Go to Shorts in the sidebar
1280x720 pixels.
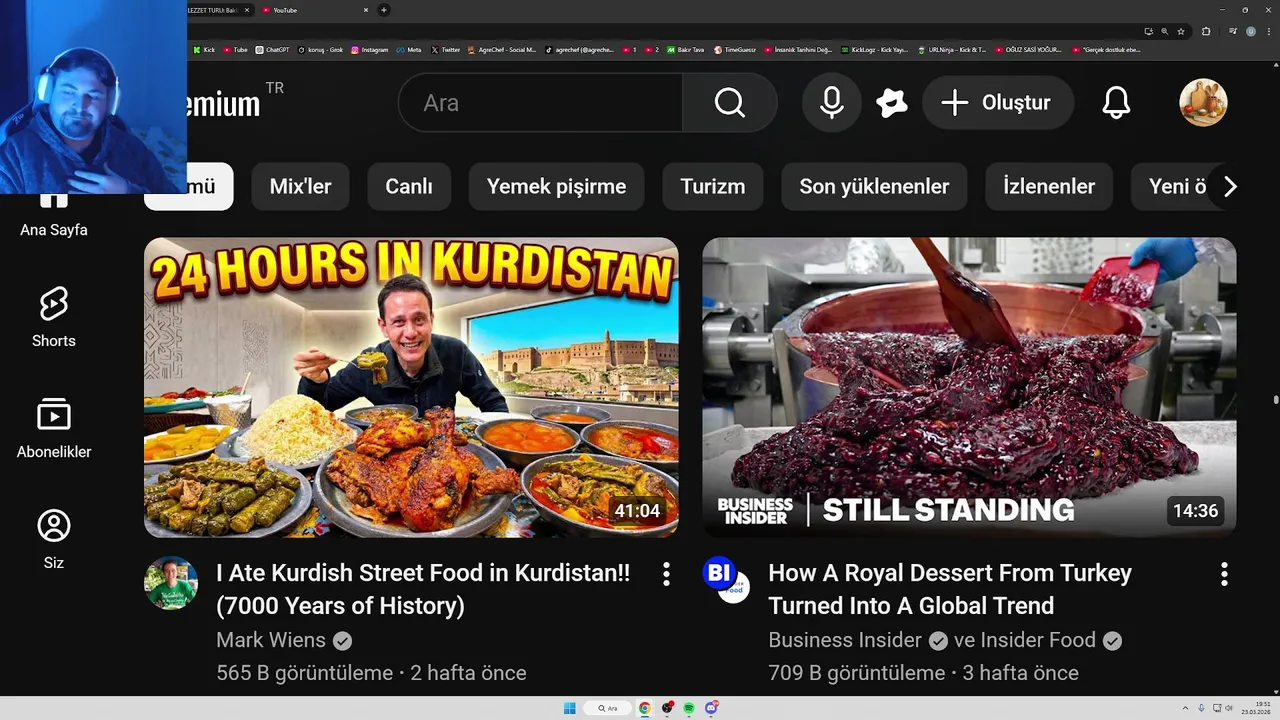(x=54, y=318)
